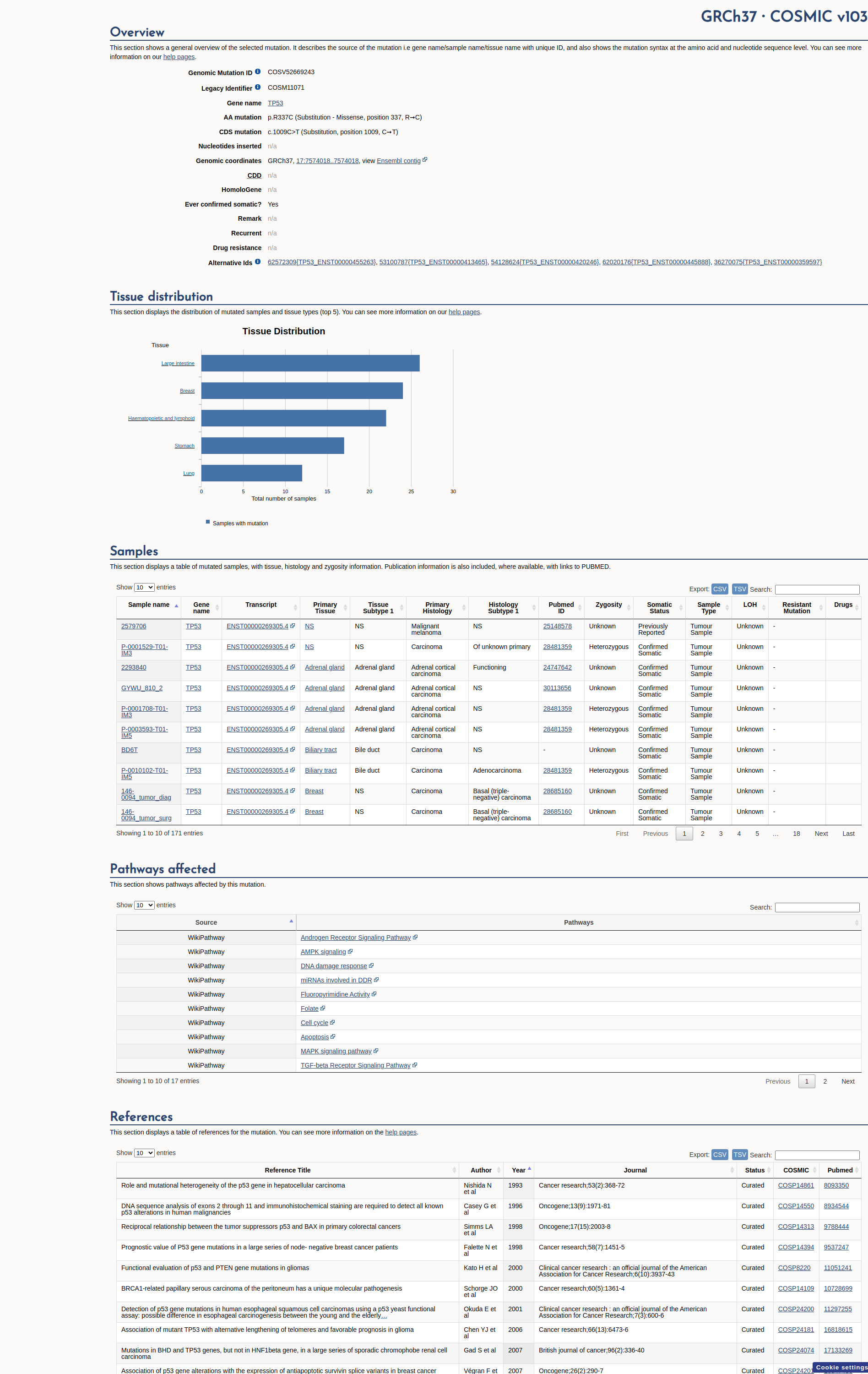Click external link icon after Apoptosis

(333, 1036)
